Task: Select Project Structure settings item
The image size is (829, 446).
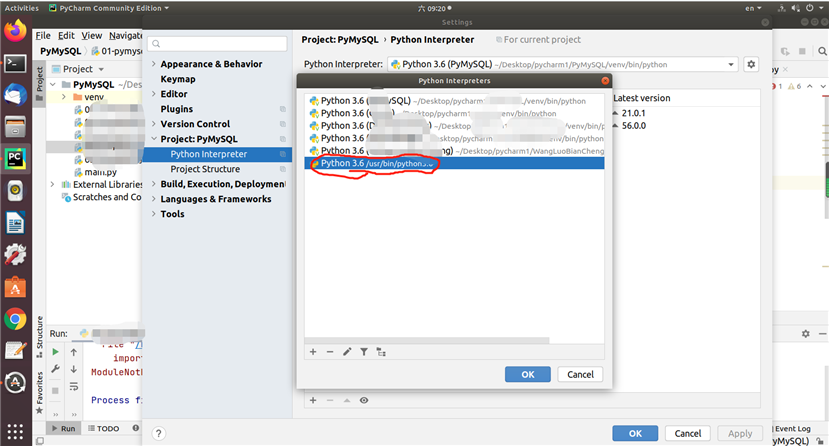Action: 205,169
